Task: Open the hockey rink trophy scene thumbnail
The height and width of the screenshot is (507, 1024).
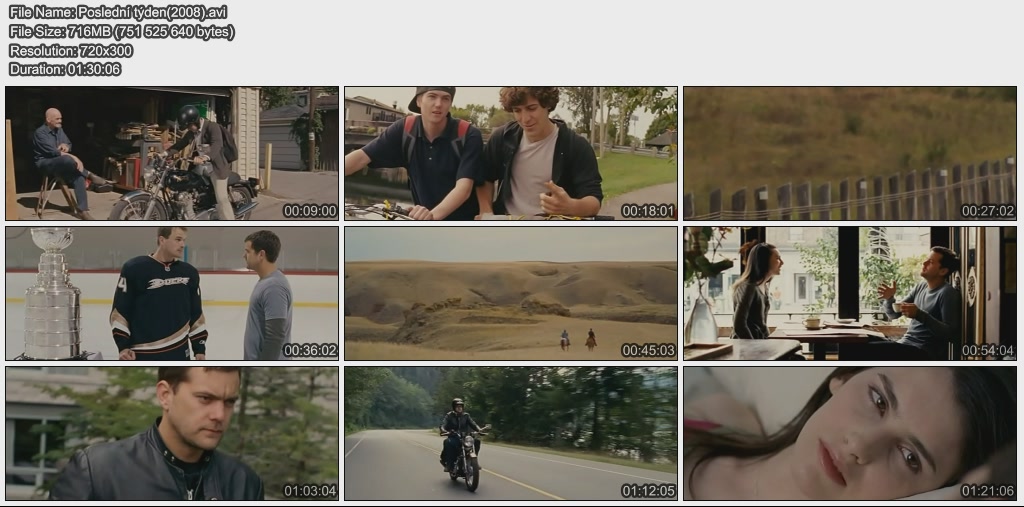Action: click(172, 293)
